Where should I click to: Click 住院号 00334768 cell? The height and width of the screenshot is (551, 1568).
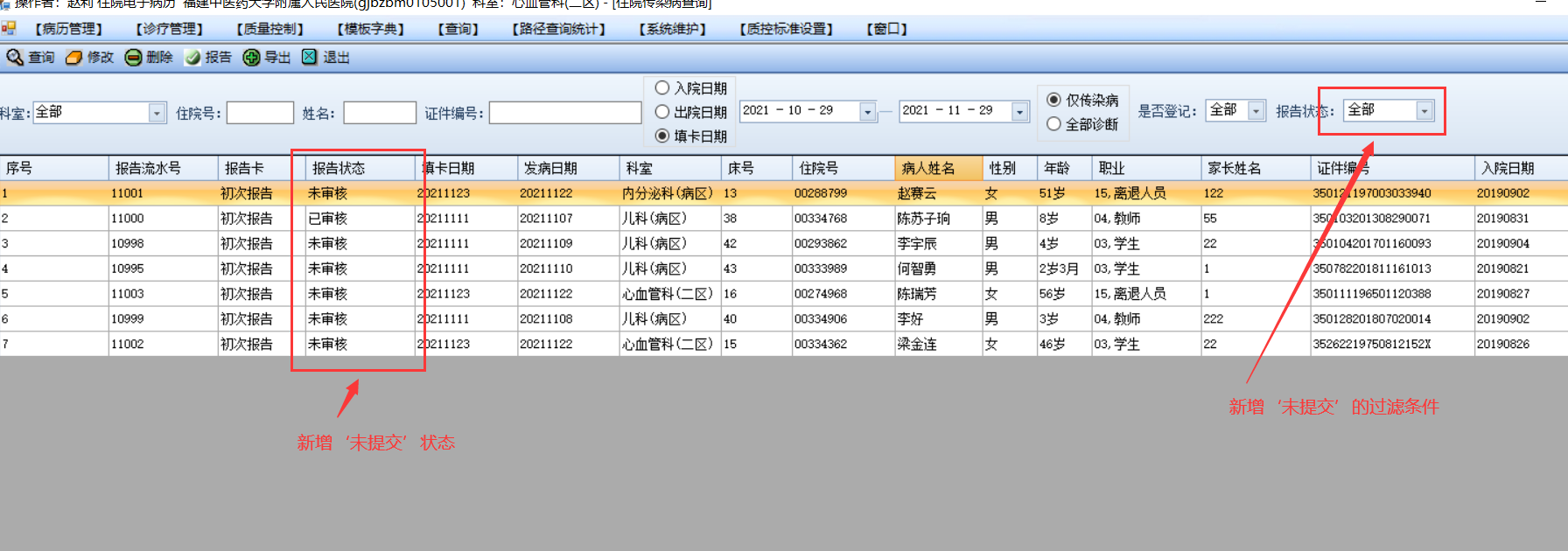tap(843, 219)
